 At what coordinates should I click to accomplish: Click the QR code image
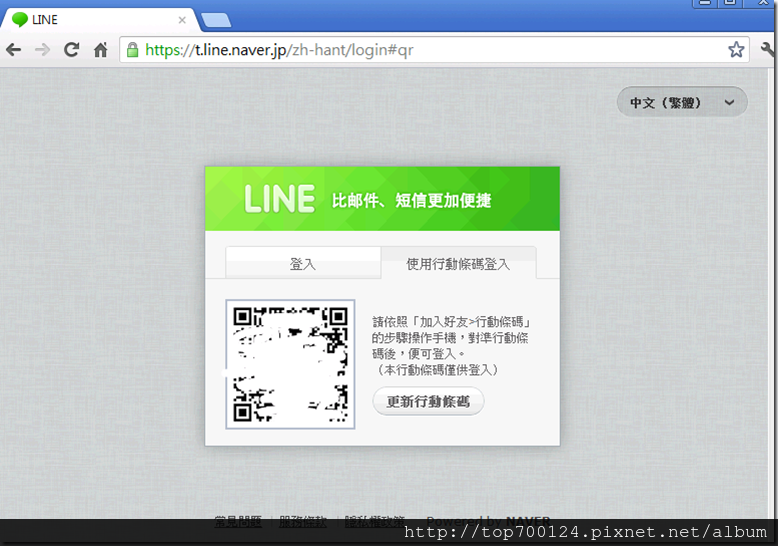point(290,364)
